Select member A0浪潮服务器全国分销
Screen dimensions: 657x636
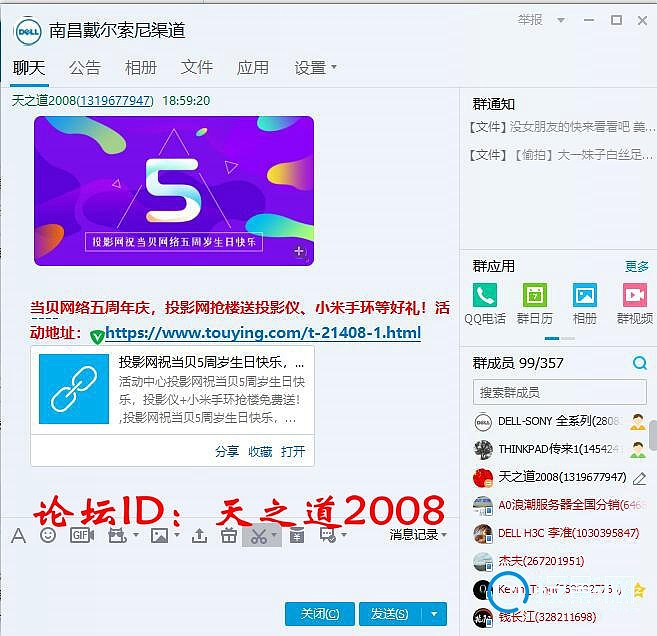point(559,505)
